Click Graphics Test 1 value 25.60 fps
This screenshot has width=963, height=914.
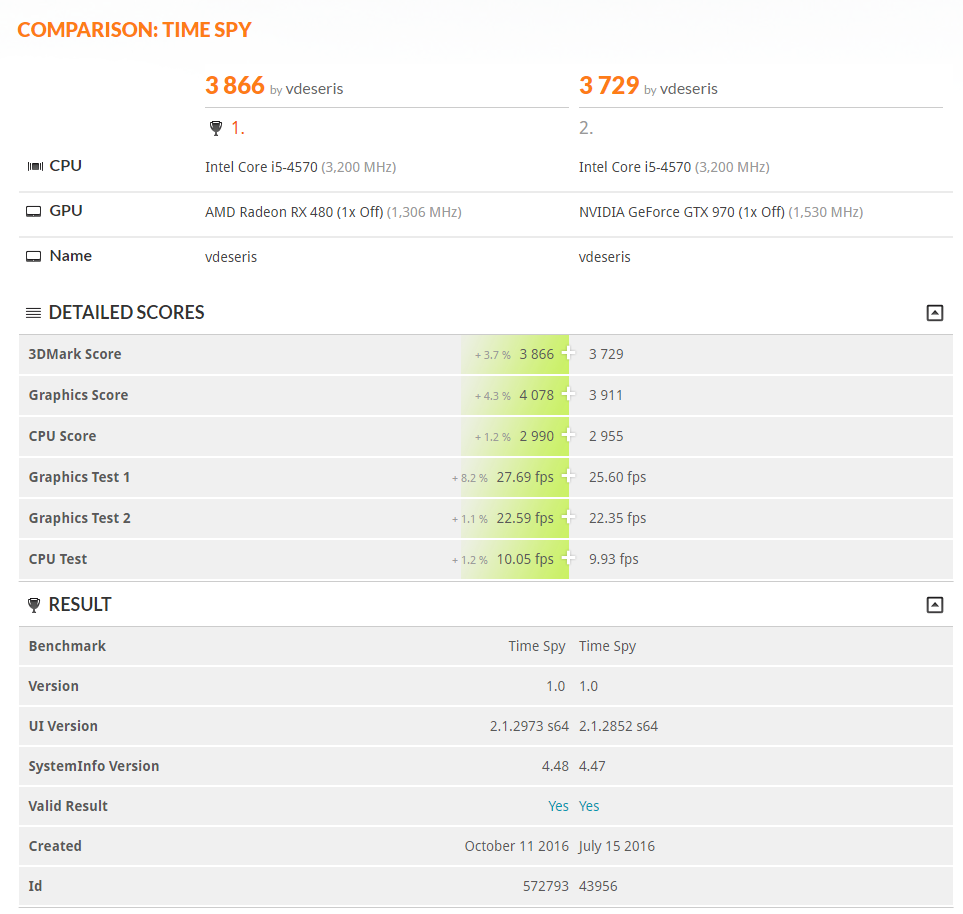[x=617, y=477]
